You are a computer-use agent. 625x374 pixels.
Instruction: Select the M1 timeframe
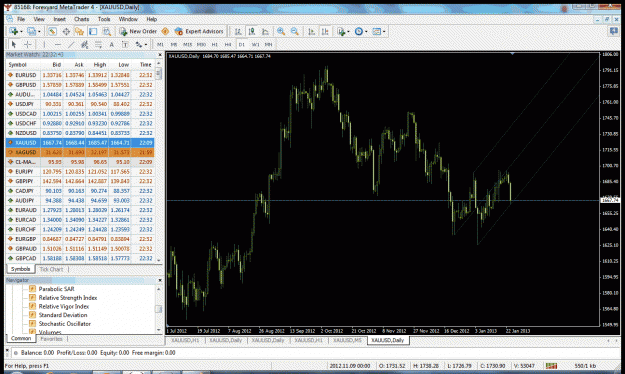pyautogui.click(x=160, y=44)
